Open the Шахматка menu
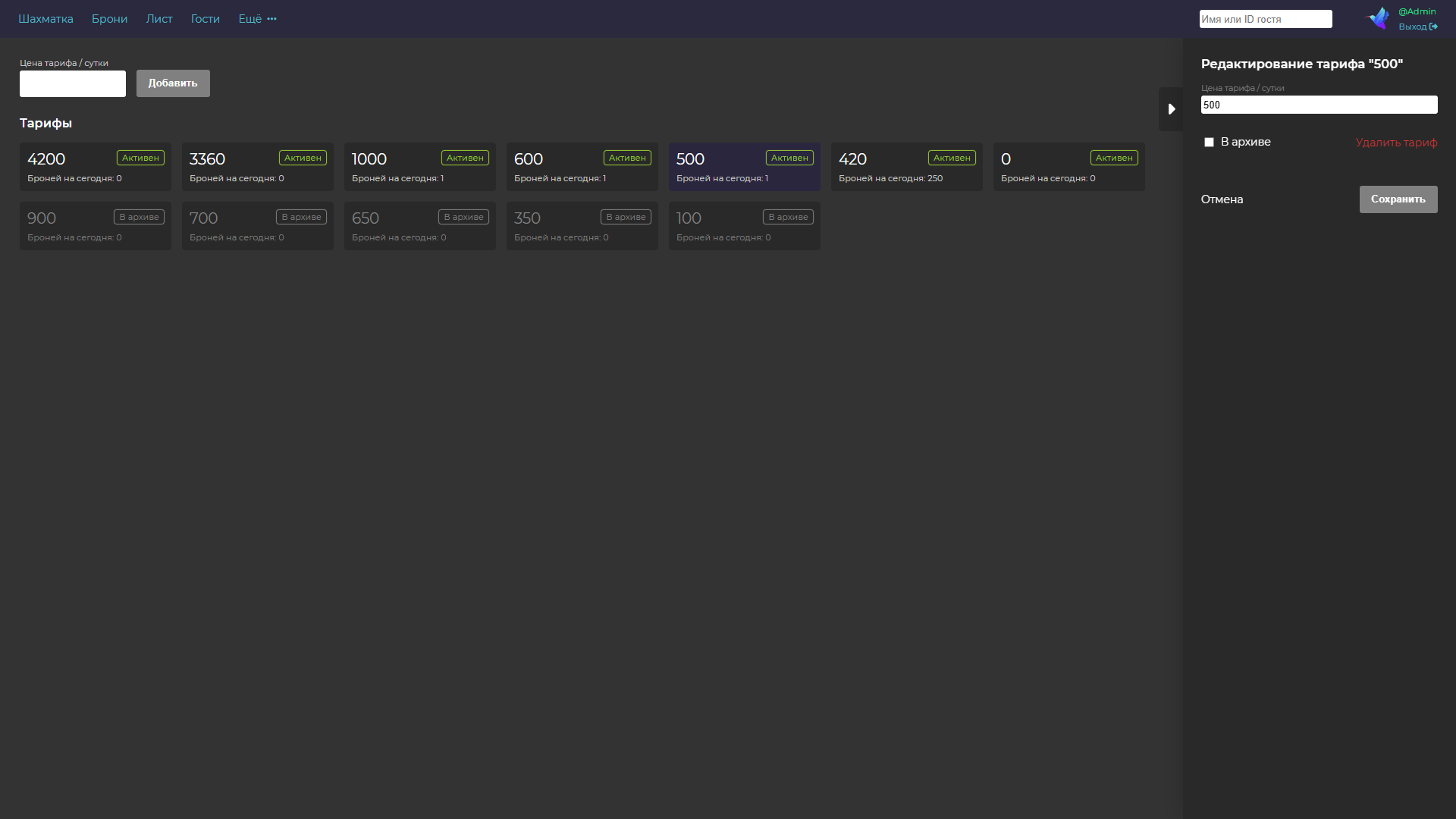Viewport: 1456px width, 819px height. point(45,19)
